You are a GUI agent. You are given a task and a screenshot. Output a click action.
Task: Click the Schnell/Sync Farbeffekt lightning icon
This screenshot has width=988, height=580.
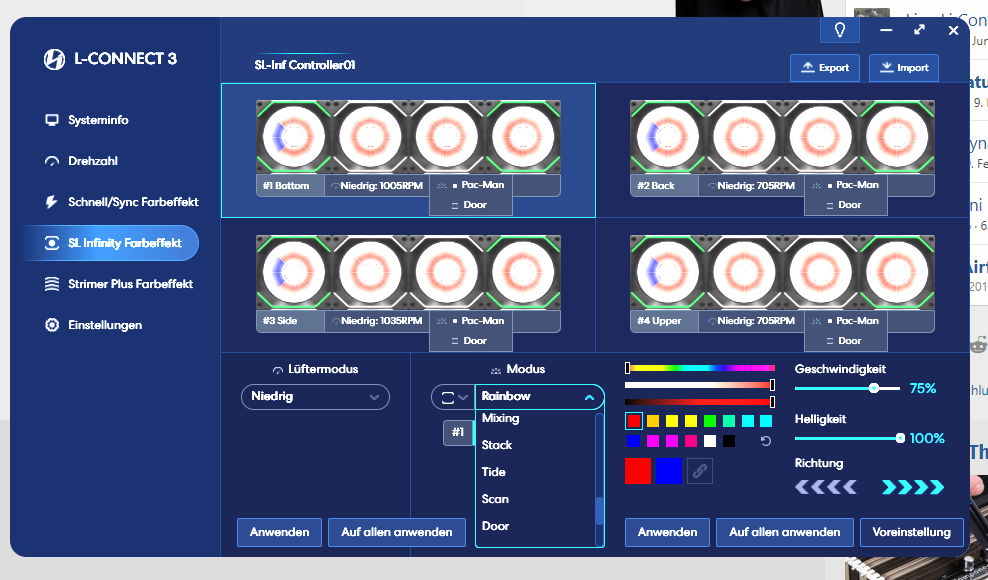pos(52,202)
